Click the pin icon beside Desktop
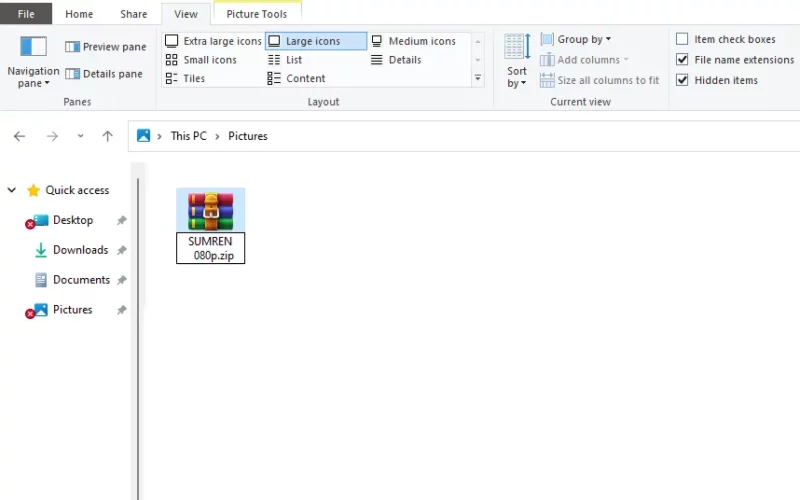Screen dimensions: 800x500 [121, 220]
